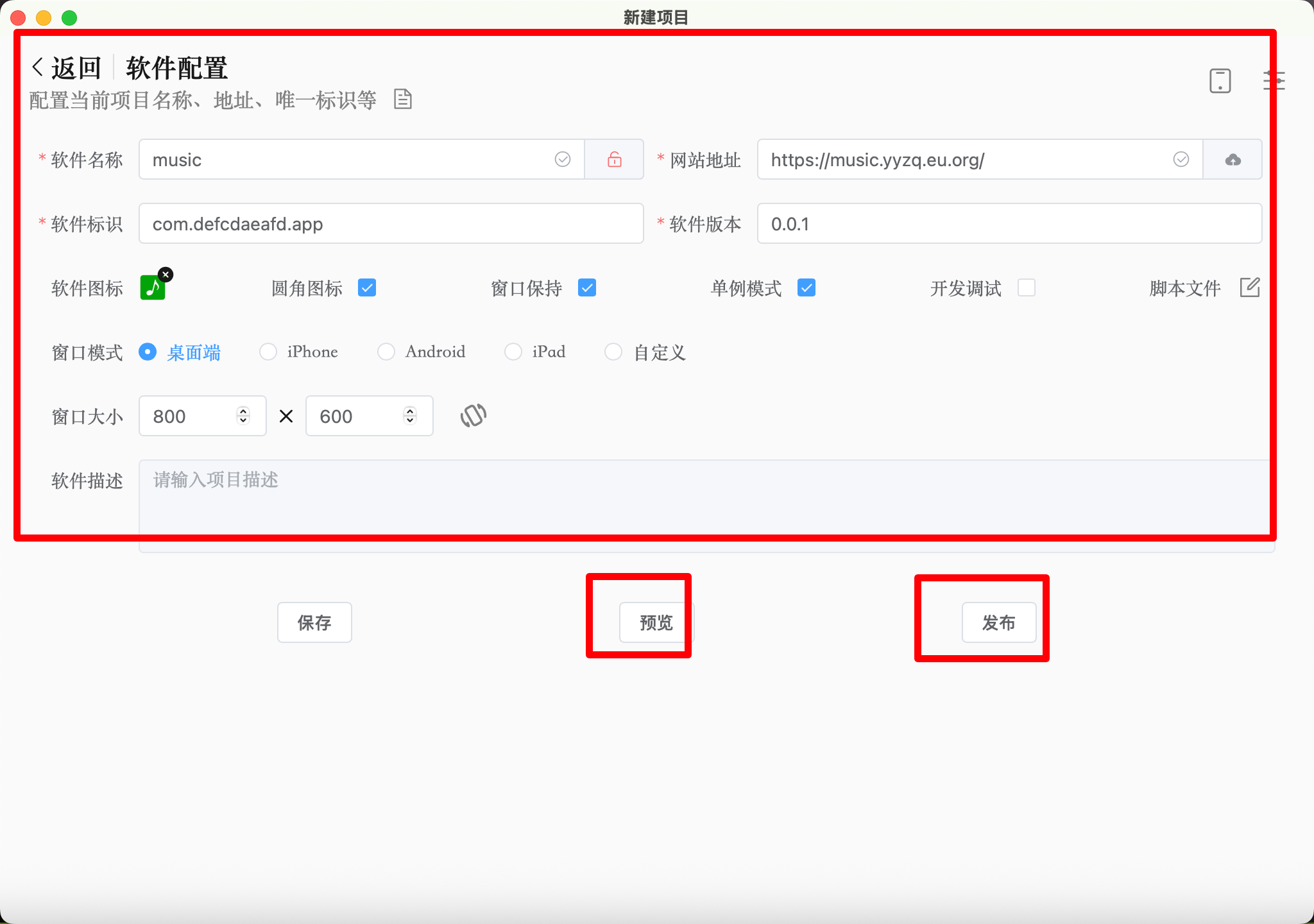Screen dimensions: 1314x924
Task: Select the 自定义 window mode option
Action: (613, 352)
